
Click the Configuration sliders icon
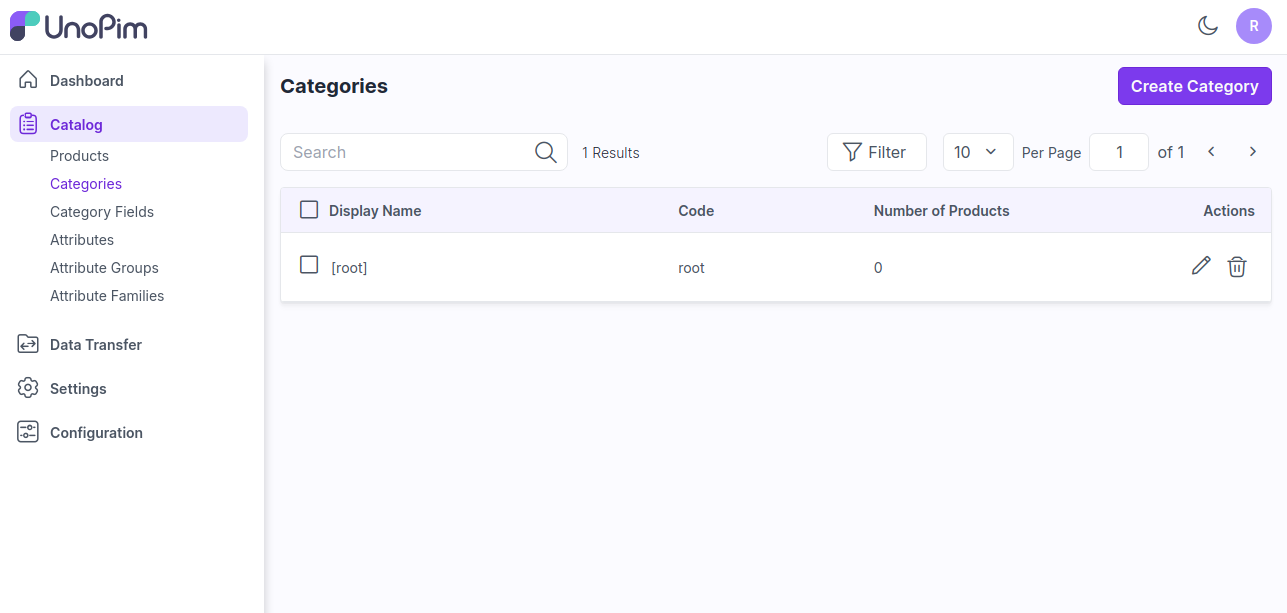28,432
